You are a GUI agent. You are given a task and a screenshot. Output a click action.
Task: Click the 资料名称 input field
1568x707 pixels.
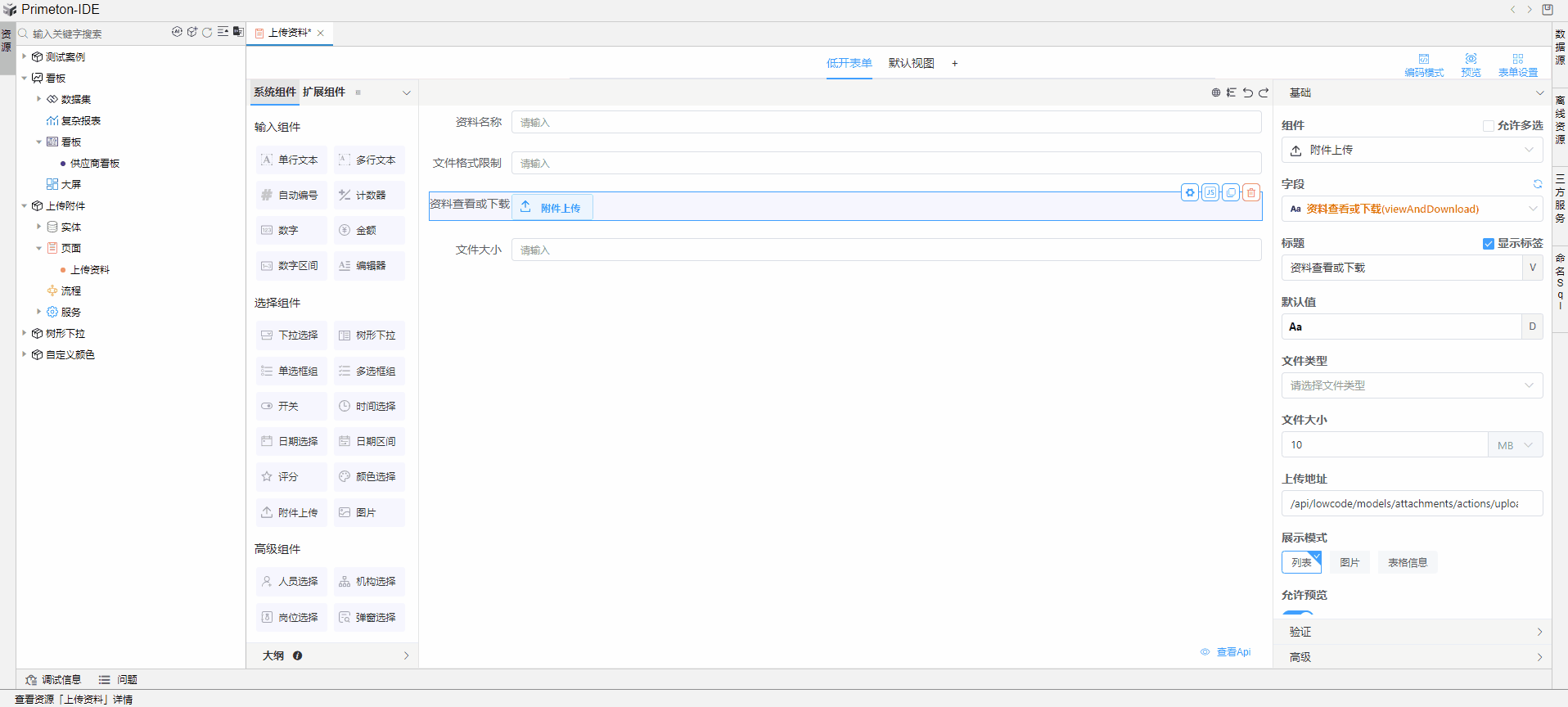(x=885, y=123)
